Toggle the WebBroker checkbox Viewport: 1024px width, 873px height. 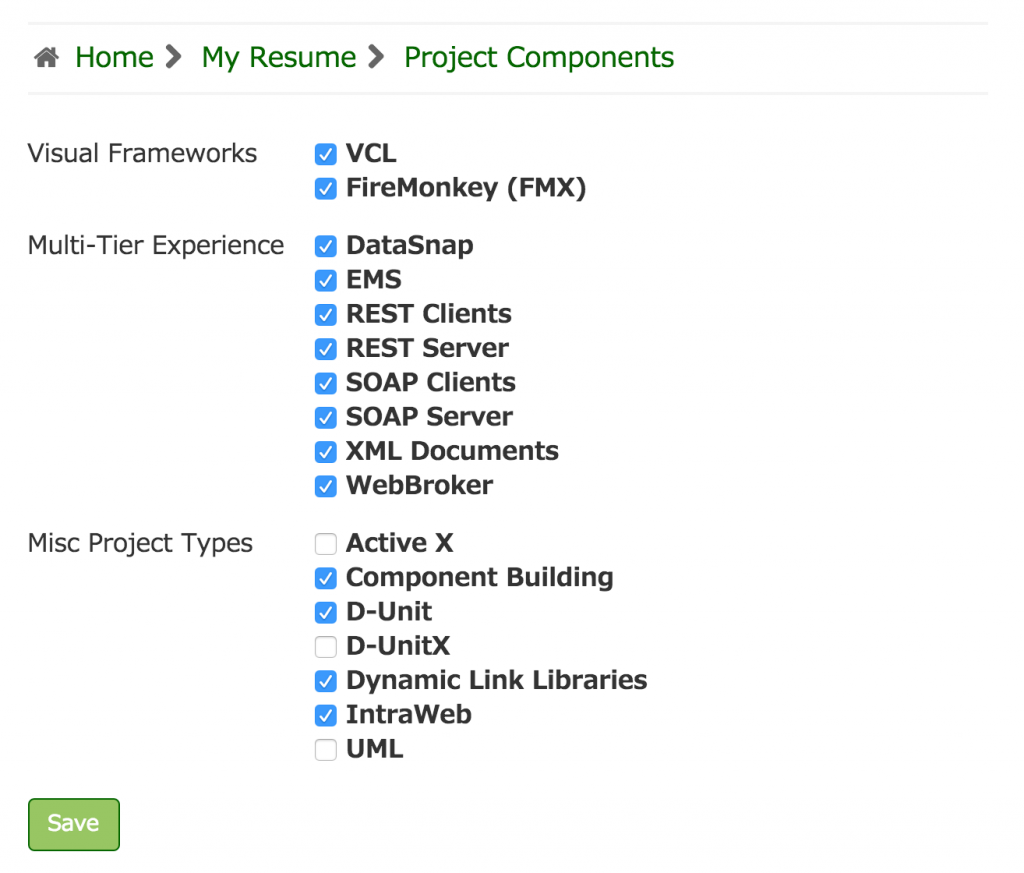coord(325,486)
